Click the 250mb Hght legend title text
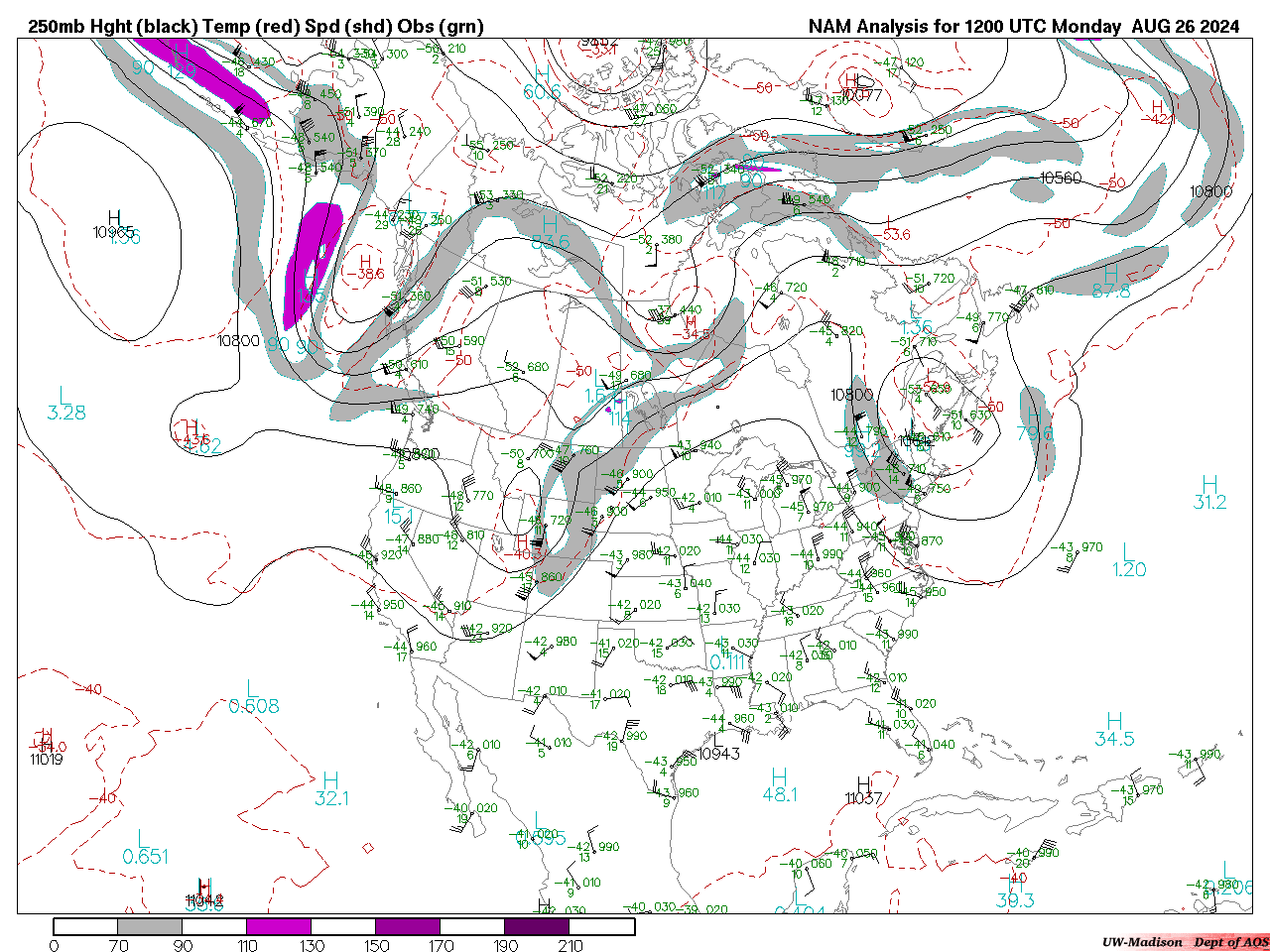 [x=256, y=26]
